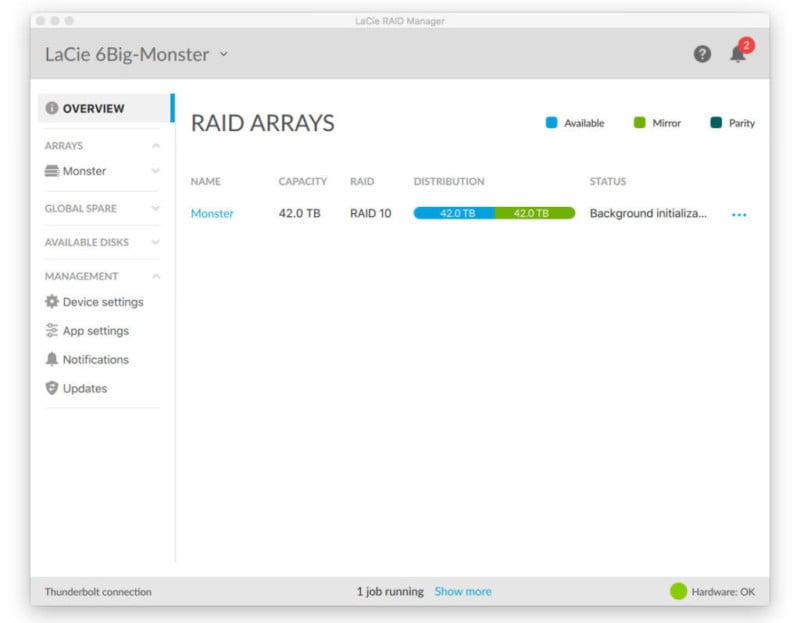Screen dimensions: 800x623
Task: Click the CAPACITY column header
Action: point(303,181)
